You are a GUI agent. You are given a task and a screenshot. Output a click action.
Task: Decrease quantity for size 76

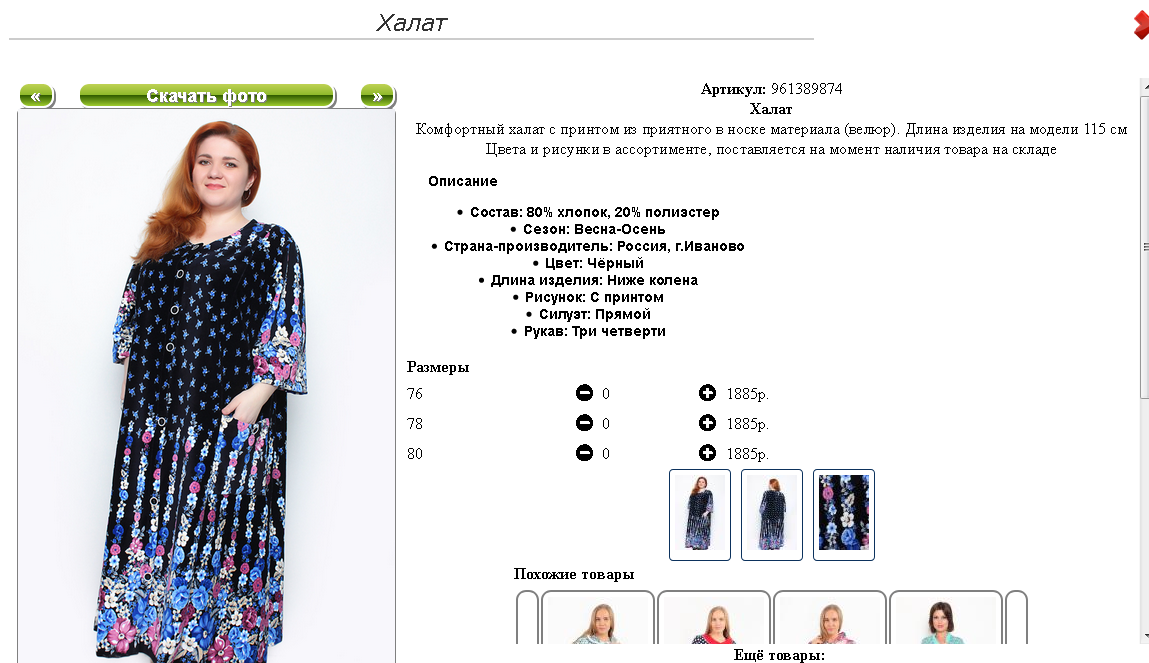coord(584,393)
